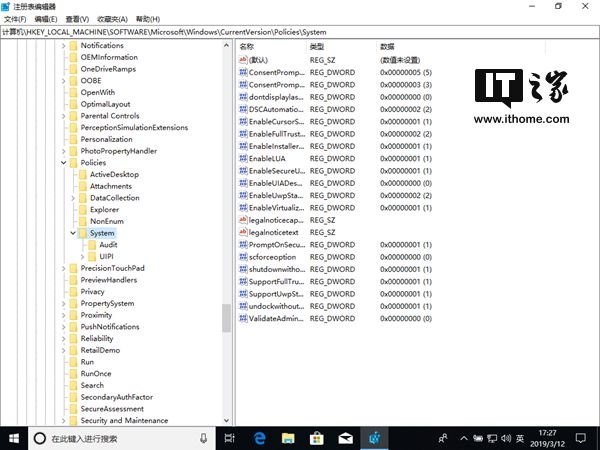Select the PromptOnSecu... value entry
Viewport: 600px width, 450px height.
pyautogui.click(x=277, y=245)
